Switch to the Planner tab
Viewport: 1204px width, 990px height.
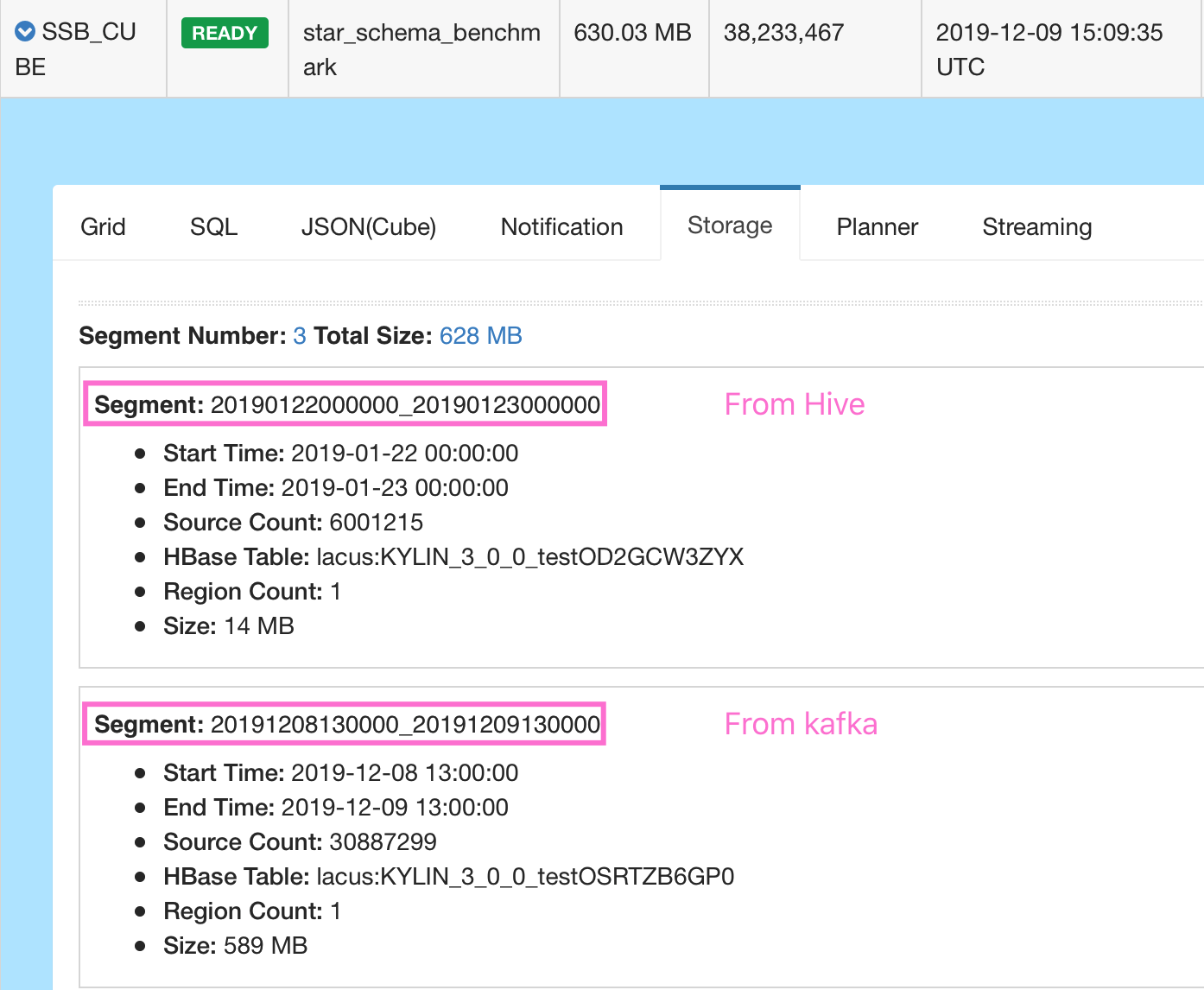coord(877,226)
